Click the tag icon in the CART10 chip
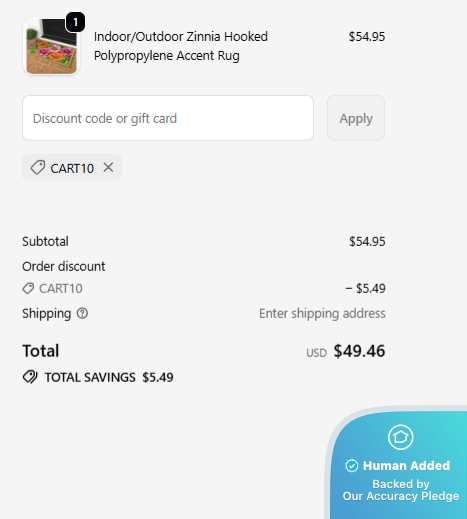This screenshot has width=467, height=519. click(x=38, y=167)
